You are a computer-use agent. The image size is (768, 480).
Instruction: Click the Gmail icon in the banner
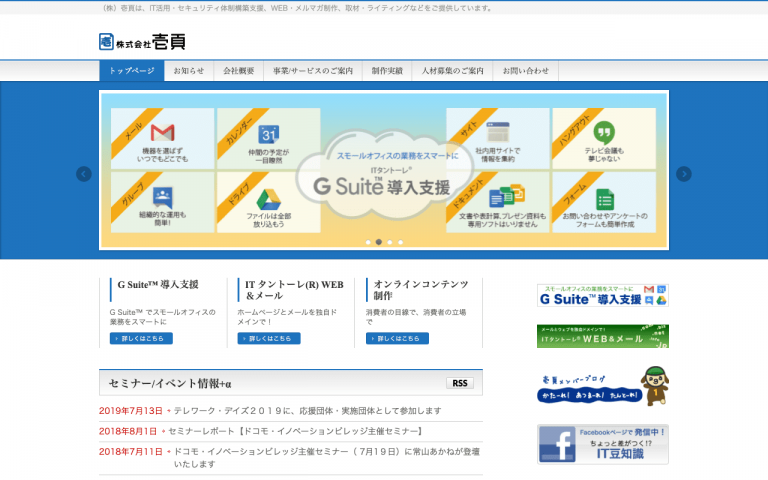[x=163, y=132]
